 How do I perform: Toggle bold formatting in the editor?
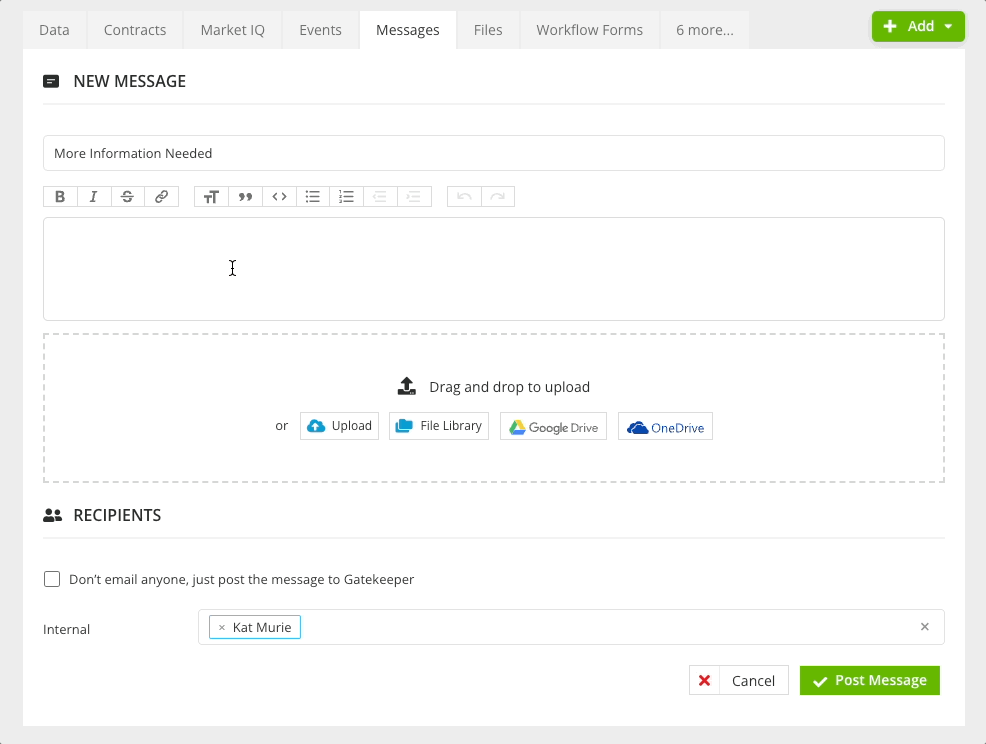tap(60, 197)
